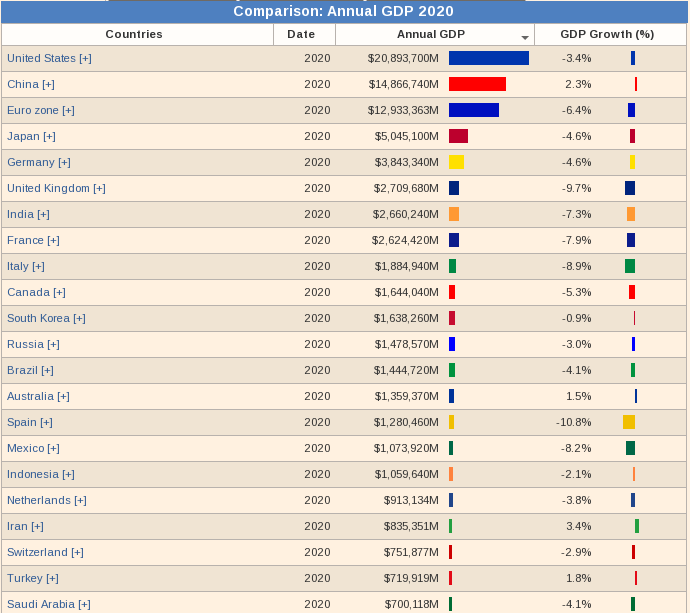
Task: Click the yellow Germany GDP bar
Action: 456,162
